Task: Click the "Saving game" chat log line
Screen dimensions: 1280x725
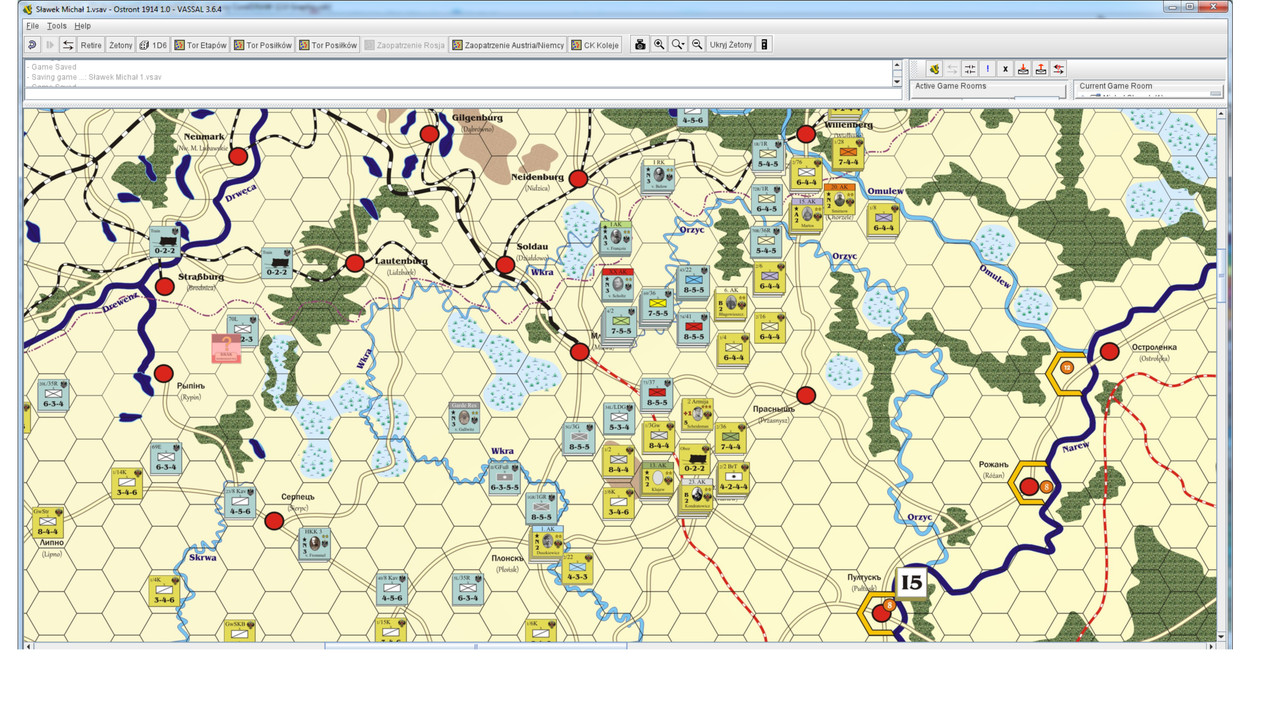Action: (x=95, y=77)
